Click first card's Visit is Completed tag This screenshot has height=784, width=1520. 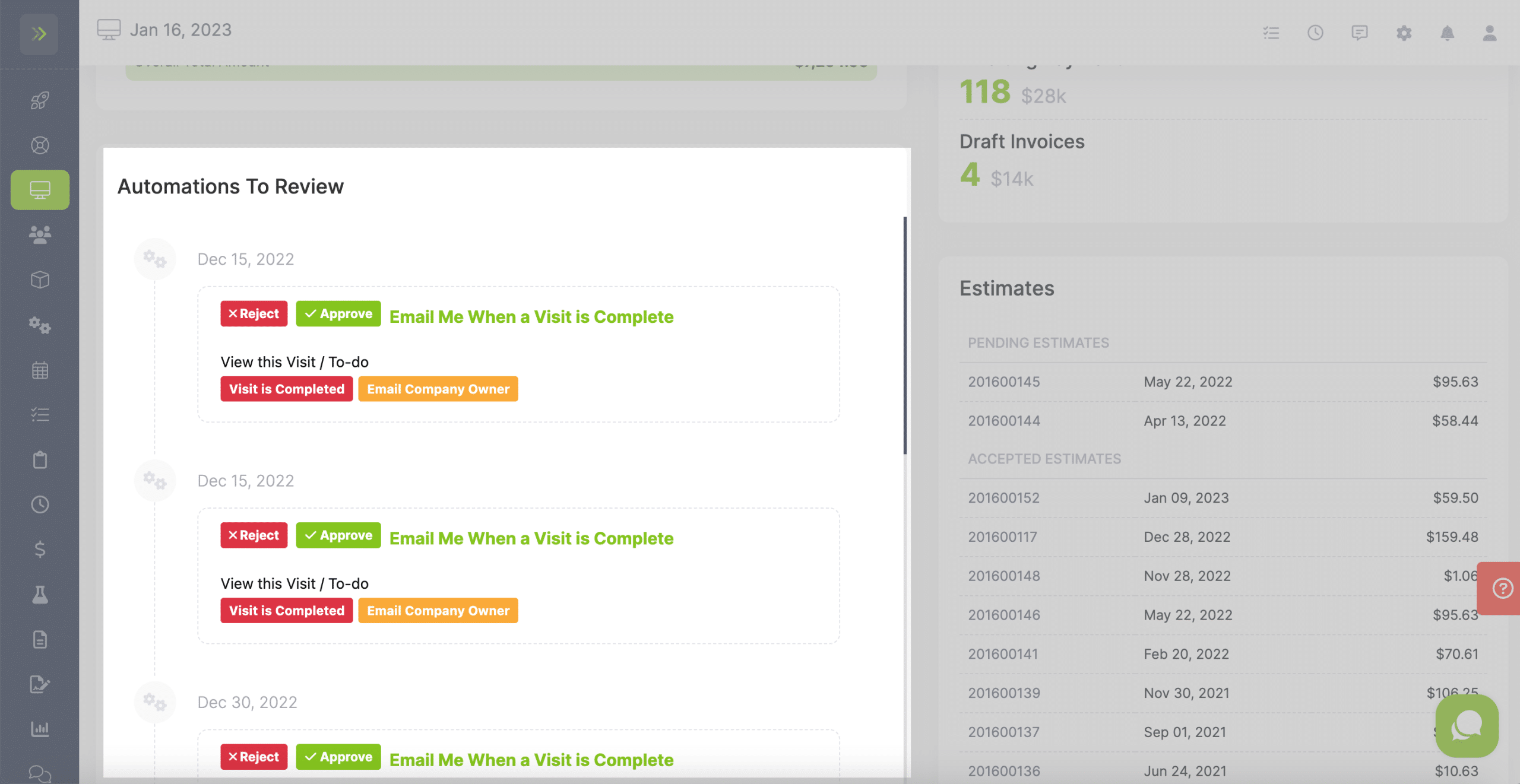287,389
